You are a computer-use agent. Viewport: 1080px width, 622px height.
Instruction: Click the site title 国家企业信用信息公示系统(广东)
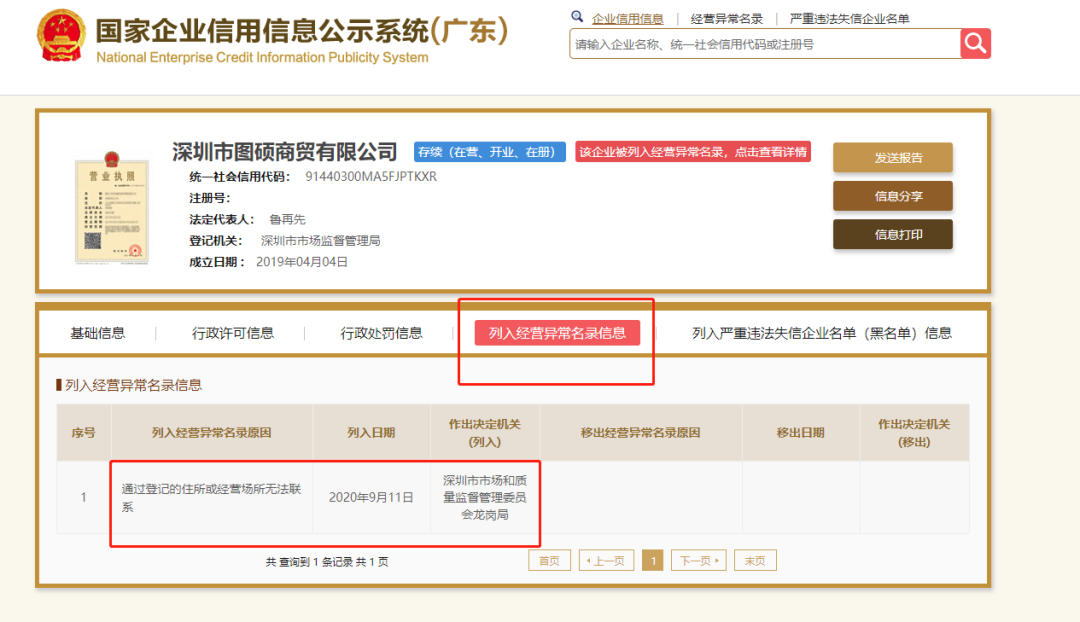(x=302, y=30)
